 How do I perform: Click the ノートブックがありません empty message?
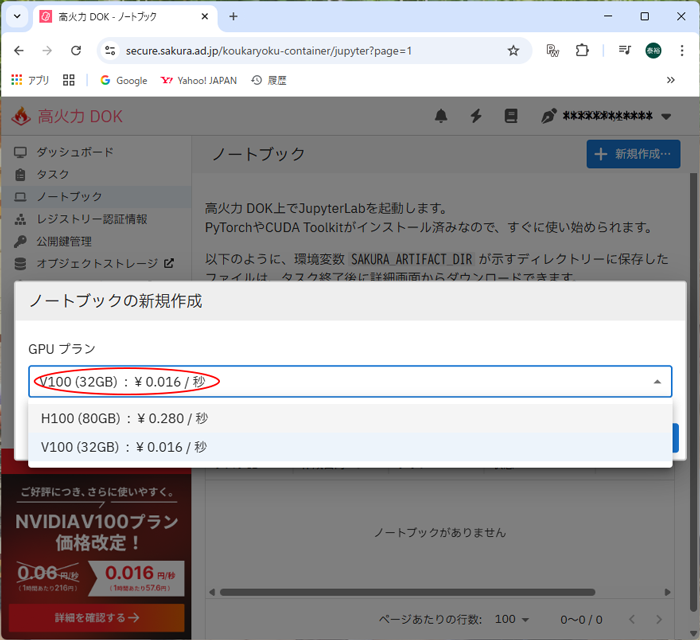[440, 532]
